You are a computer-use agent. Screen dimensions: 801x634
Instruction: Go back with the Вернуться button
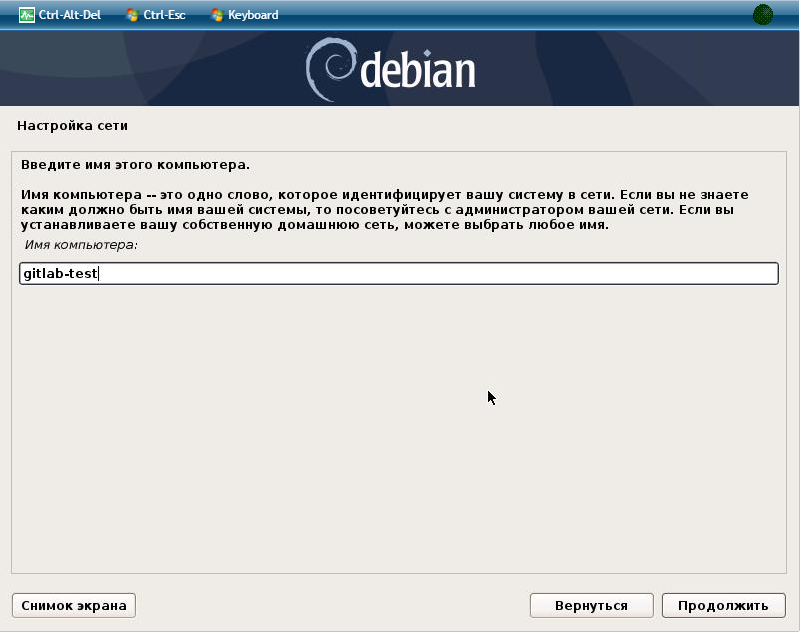pos(592,605)
